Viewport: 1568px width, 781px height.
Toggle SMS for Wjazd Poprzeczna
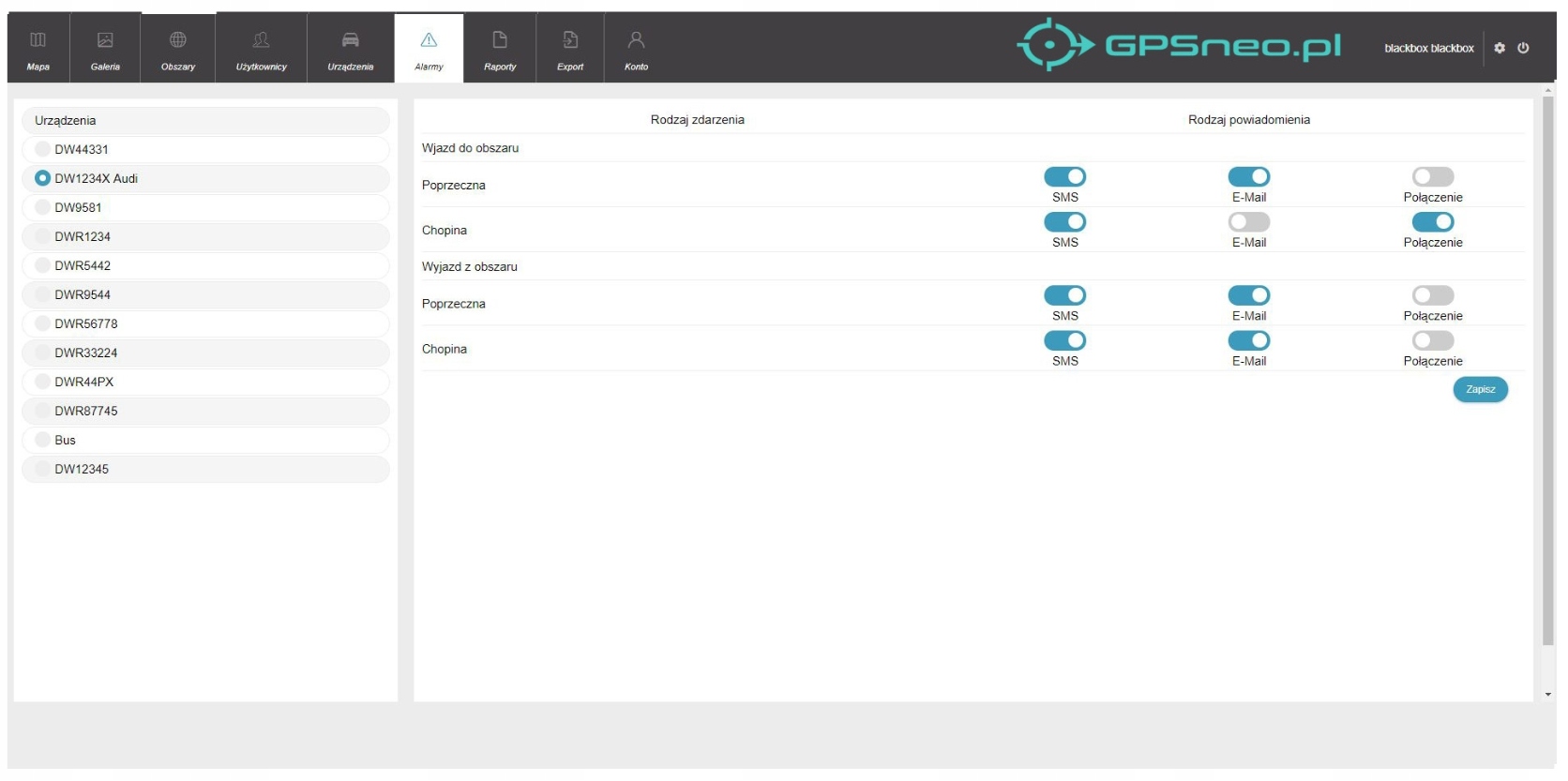[x=1065, y=176]
